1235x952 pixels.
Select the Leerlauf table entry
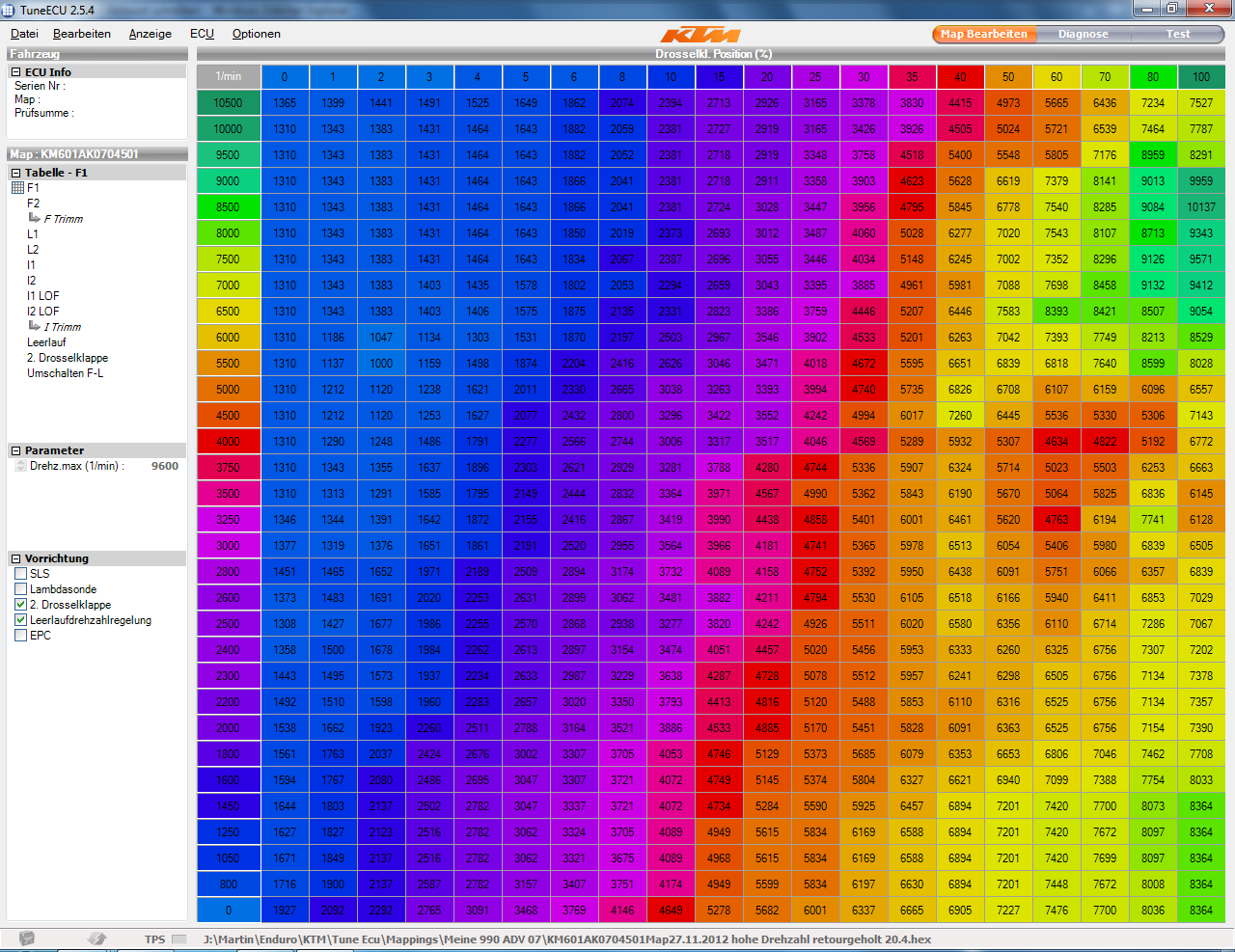coord(46,342)
